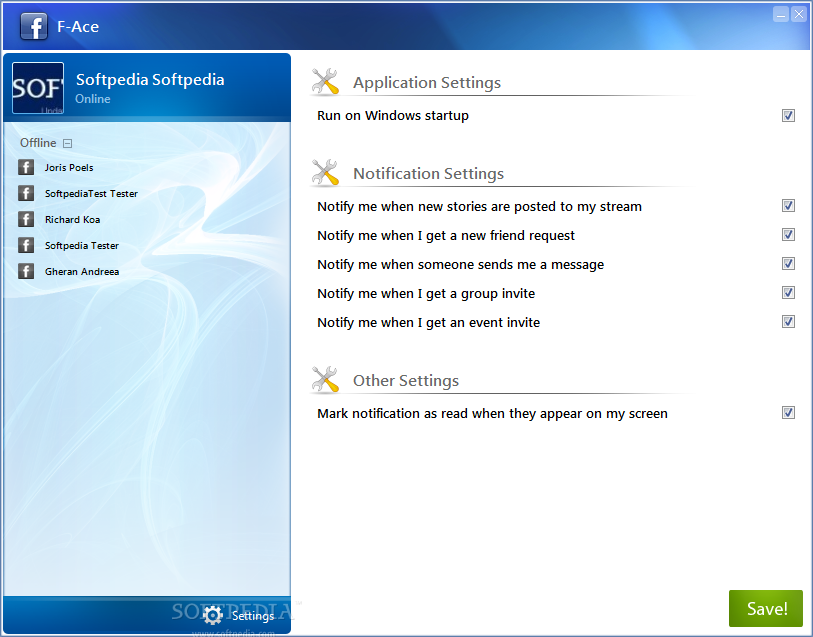Click the Facebook logo in title bar
Image resolution: width=813 pixels, height=637 pixels.
[x=34, y=26]
